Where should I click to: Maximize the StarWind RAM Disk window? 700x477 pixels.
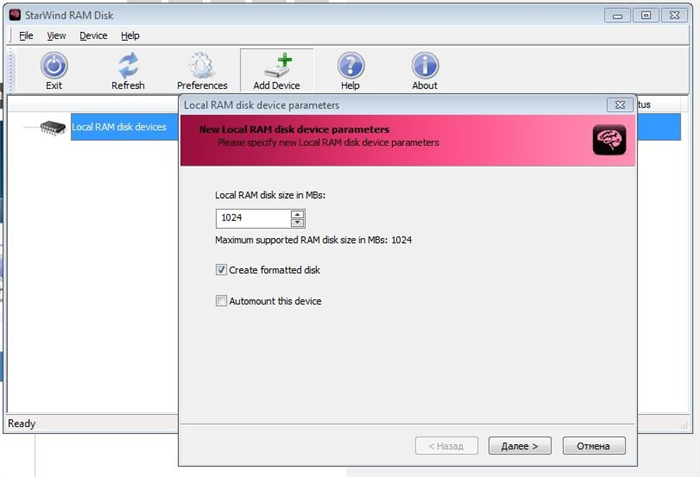tap(646, 16)
